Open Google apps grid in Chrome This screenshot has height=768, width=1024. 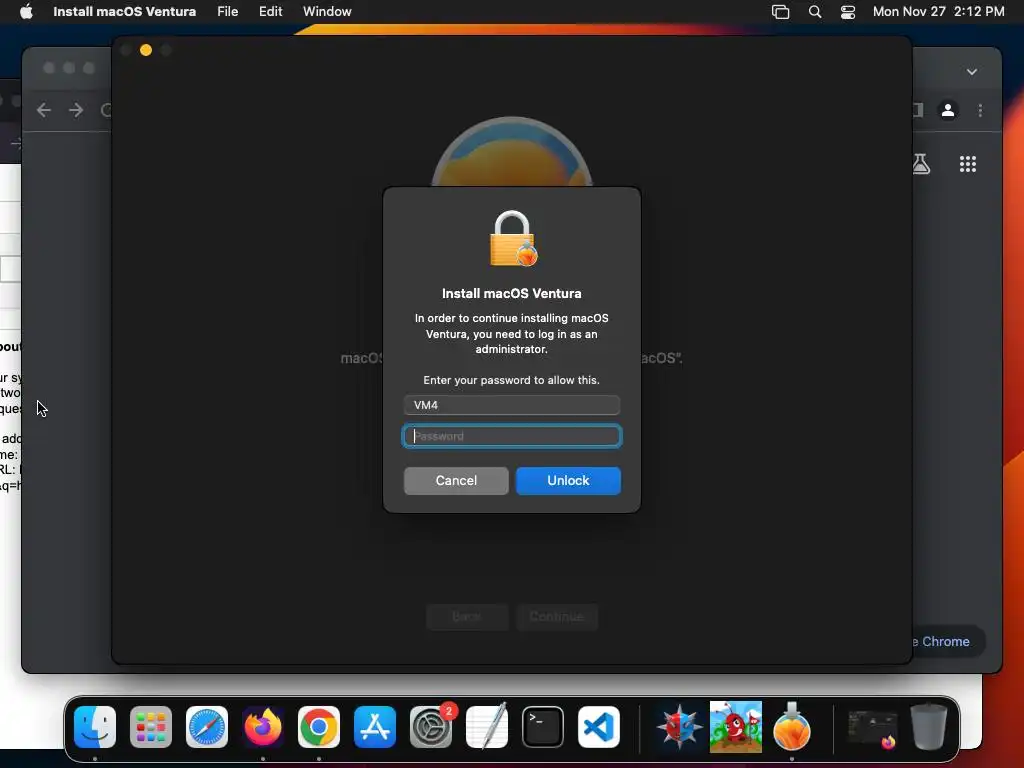pos(968,164)
